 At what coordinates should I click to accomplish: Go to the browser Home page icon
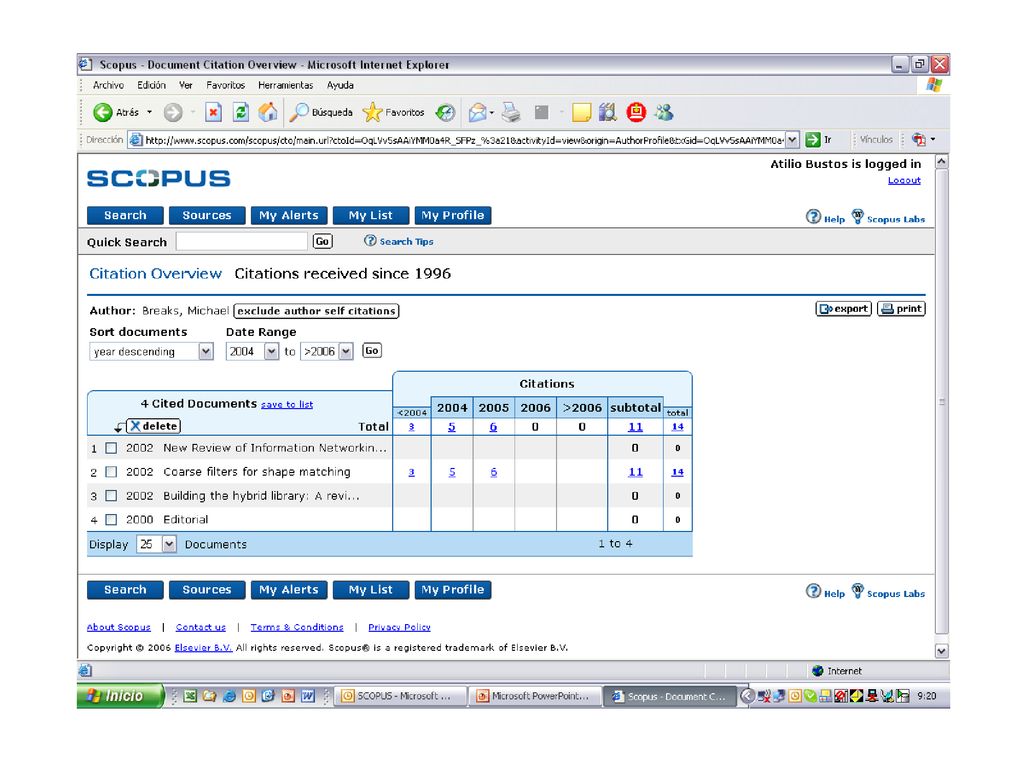coord(268,112)
